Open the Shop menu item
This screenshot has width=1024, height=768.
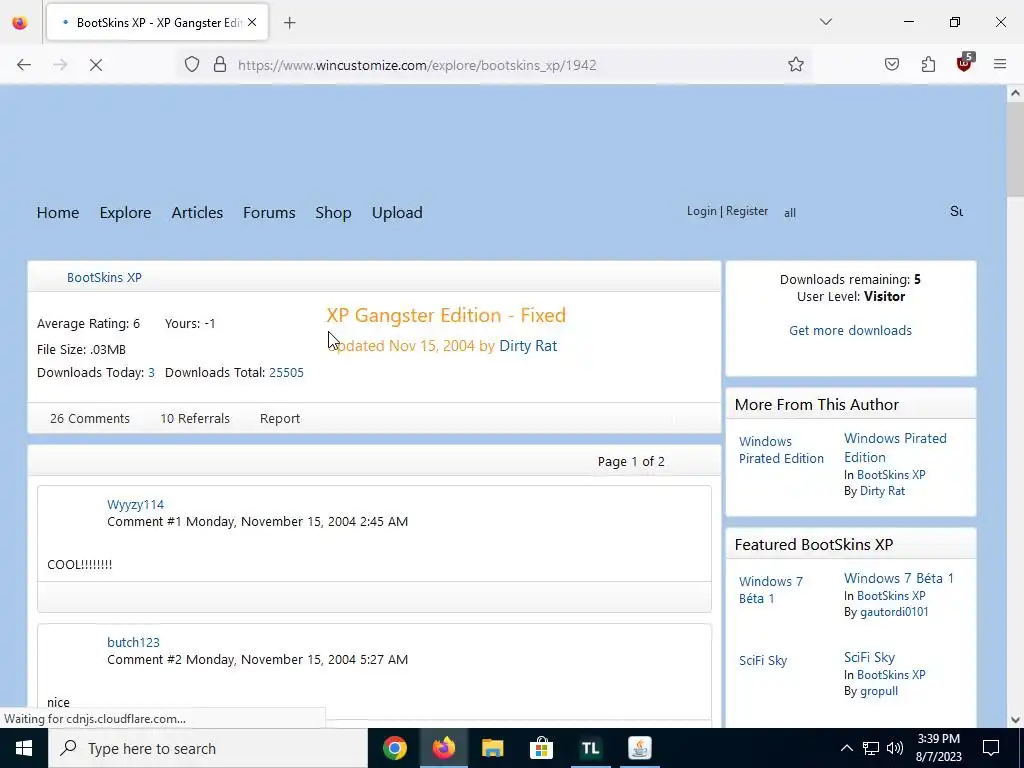[x=333, y=213]
